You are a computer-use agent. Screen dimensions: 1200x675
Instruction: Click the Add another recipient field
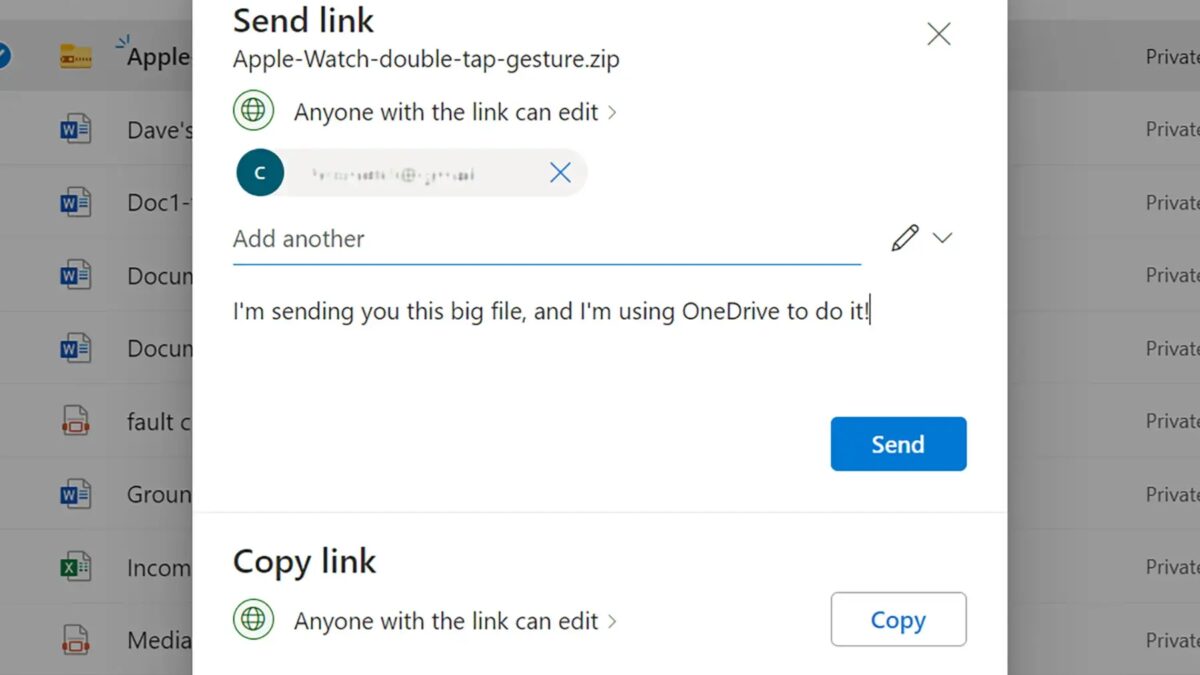(x=545, y=239)
